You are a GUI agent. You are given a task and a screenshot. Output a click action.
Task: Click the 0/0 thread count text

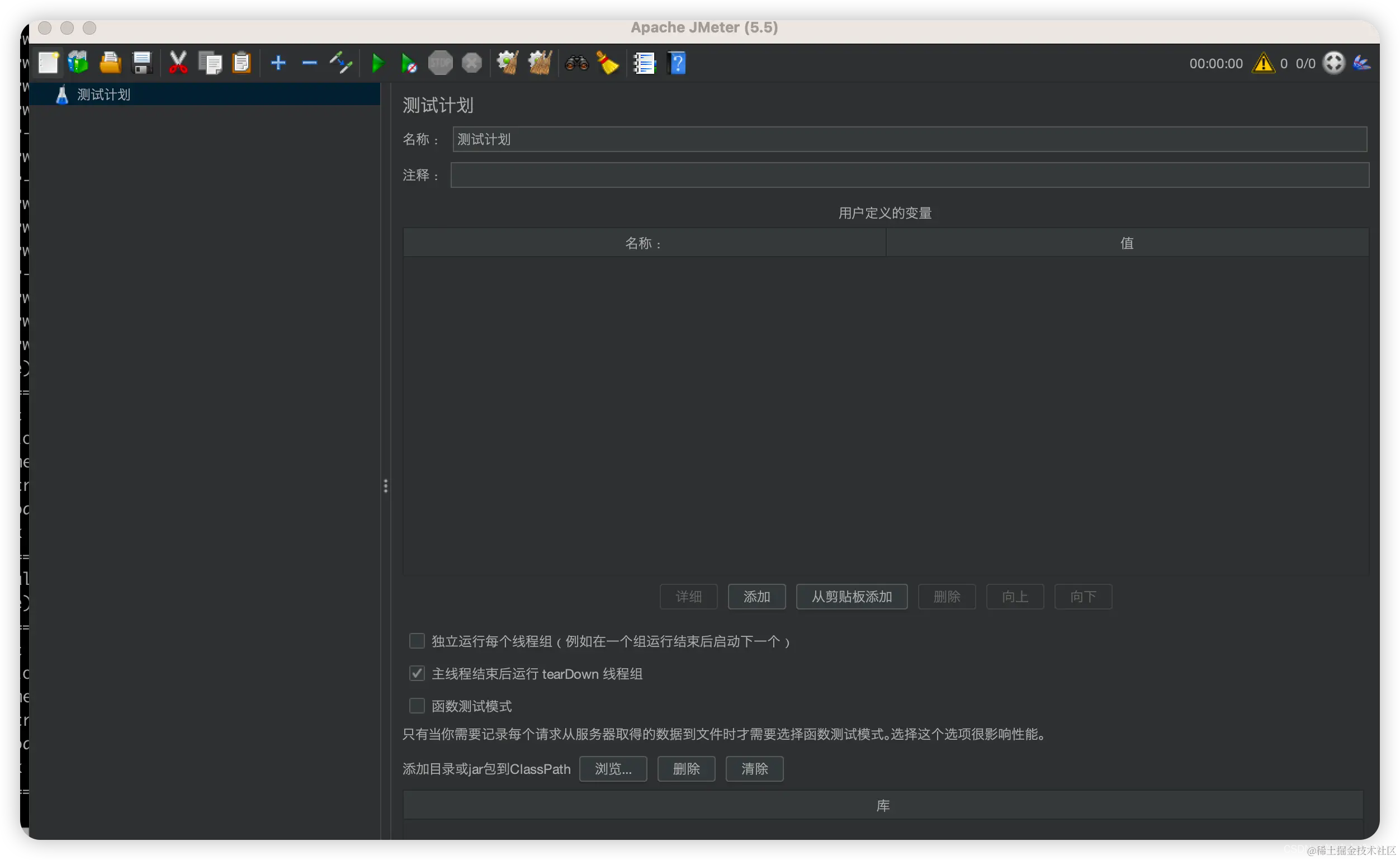tap(1305, 63)
